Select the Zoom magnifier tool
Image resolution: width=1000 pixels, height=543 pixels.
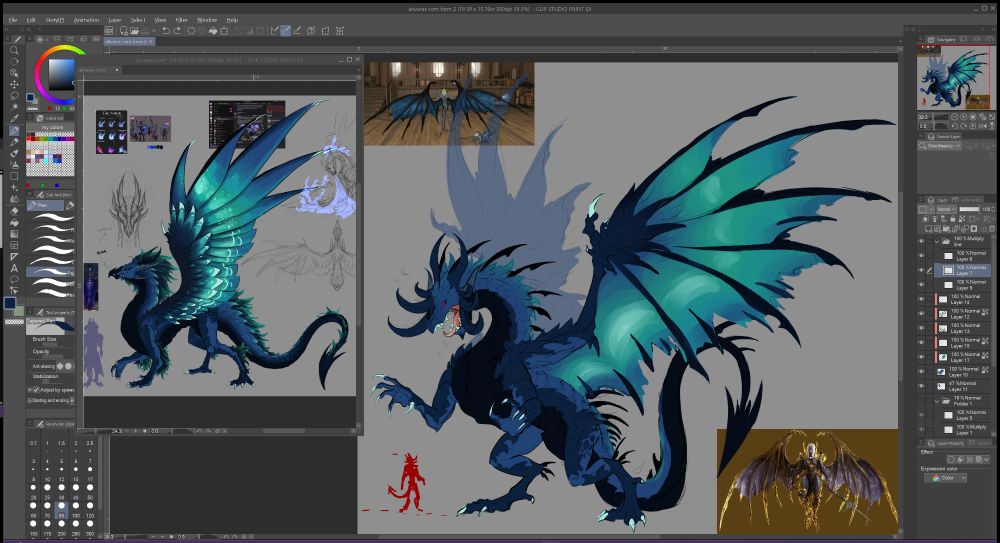click(14, 49)
